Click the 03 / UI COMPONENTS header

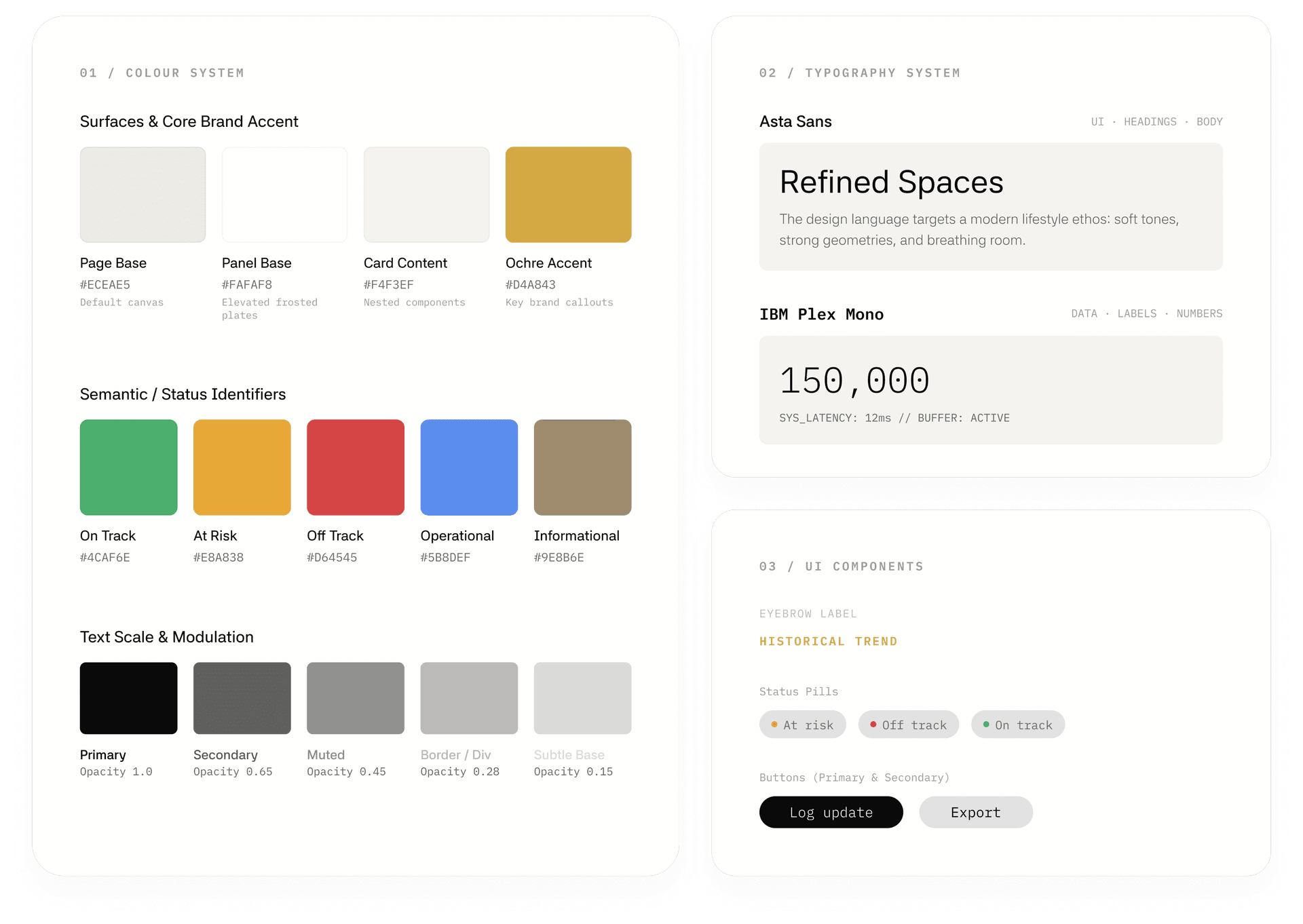pos(842,566)
